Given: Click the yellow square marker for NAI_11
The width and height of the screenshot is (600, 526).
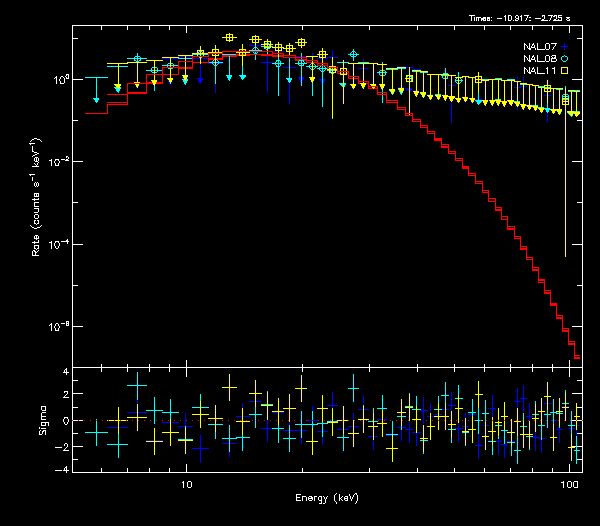Looking at the screenshot, I should pyautogui.click(x=565, y=71).
